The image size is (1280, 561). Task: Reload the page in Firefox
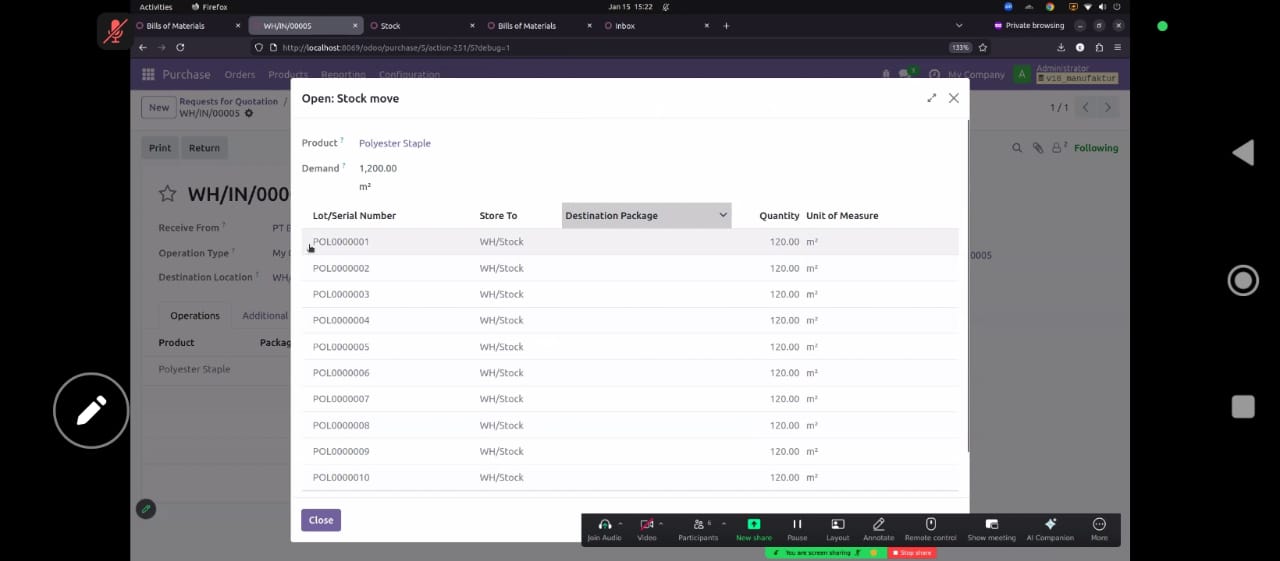pyautogui.click(x=180, y=47)
